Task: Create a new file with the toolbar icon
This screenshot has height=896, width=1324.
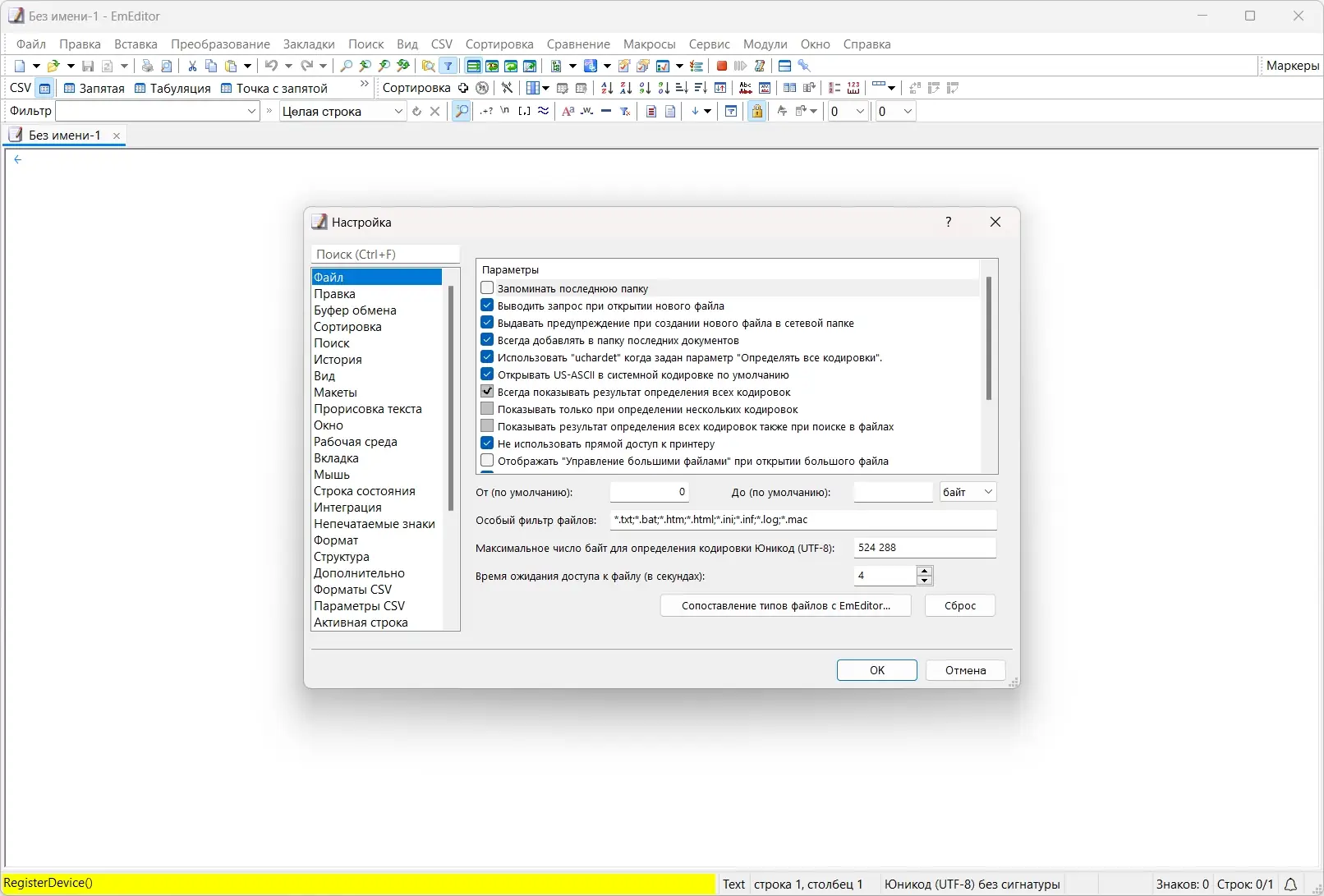Action: tap(20, 66)
